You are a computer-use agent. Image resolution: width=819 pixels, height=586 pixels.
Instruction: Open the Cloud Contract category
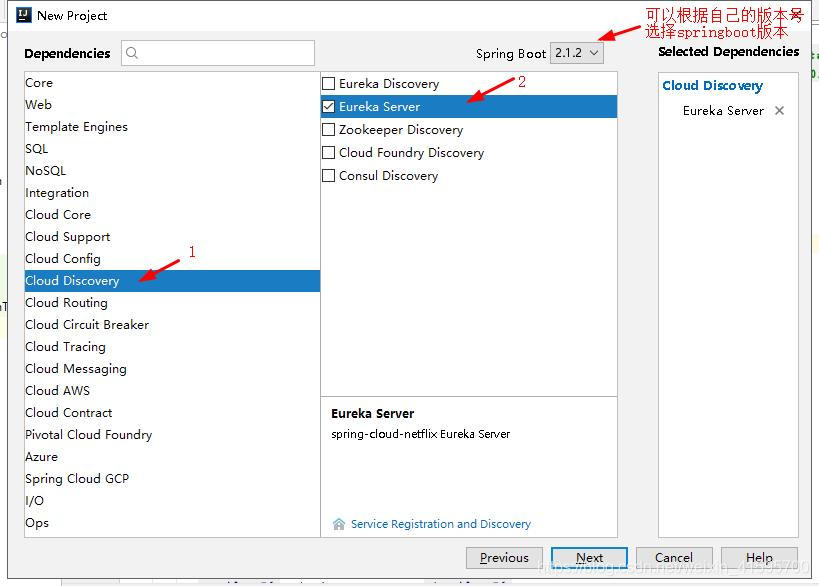(x=172, y=413)
